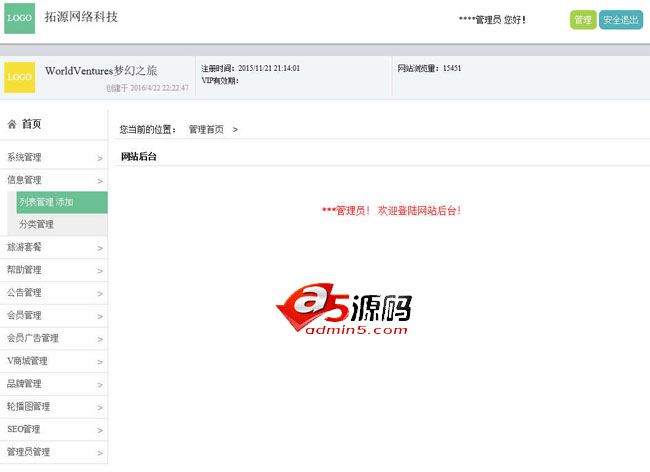Expand the 系统管理 arrow
The width and height of the screenshot is (650, 472).
pyautogui.click(x=100, y=158)
